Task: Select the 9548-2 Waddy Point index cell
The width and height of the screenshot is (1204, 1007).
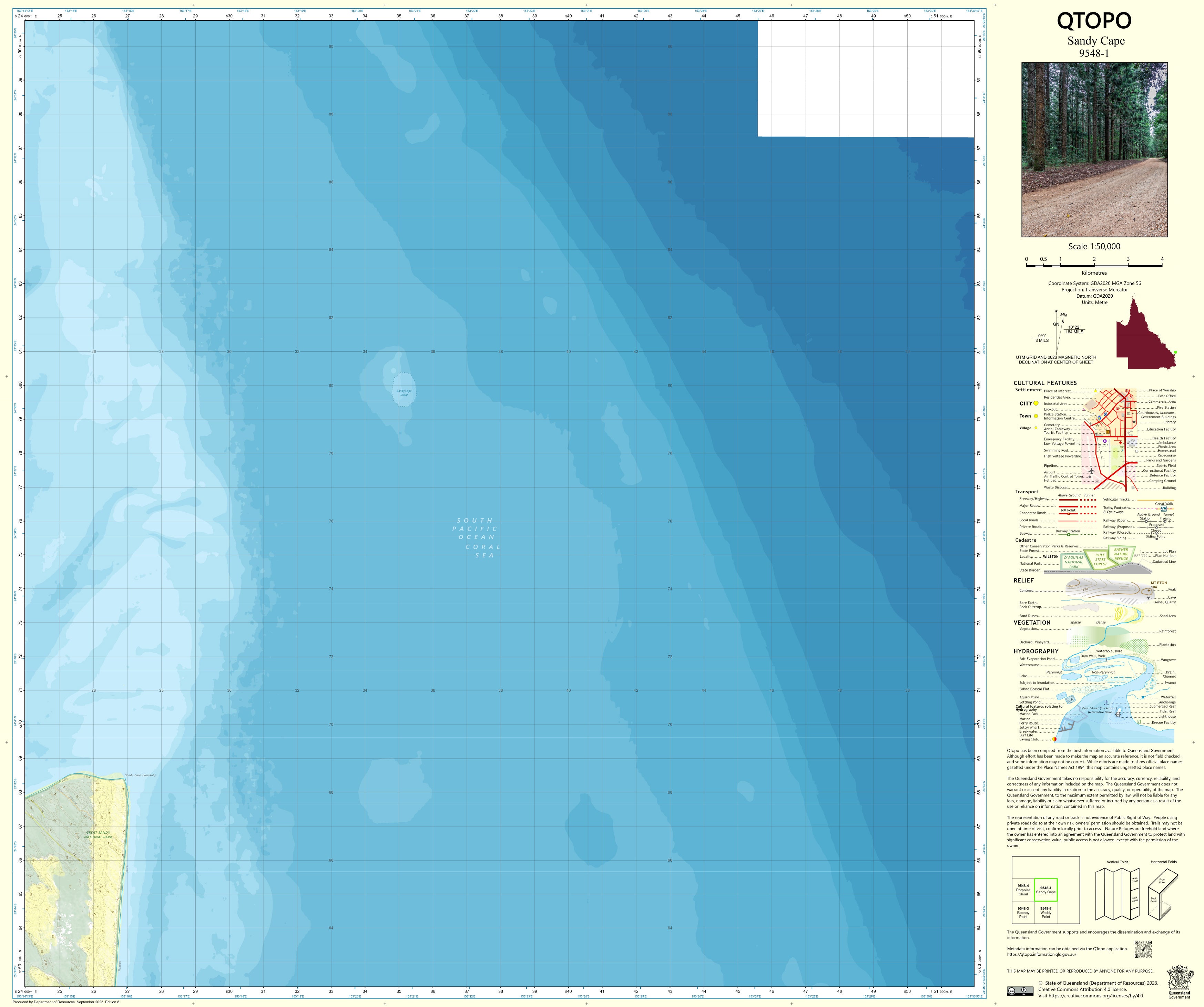Action: 1046,913
